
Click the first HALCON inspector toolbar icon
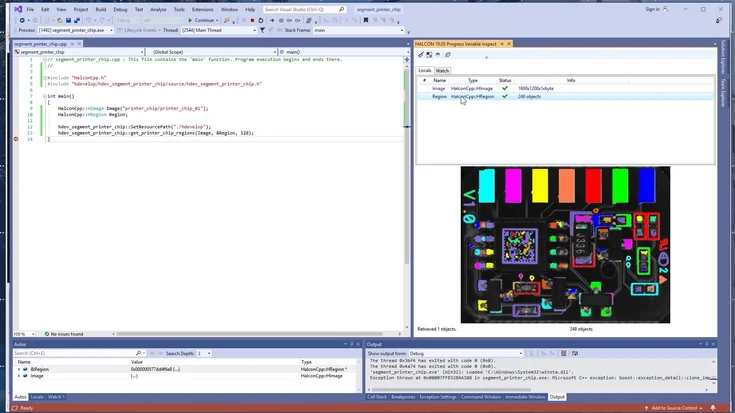click(421, 54)
